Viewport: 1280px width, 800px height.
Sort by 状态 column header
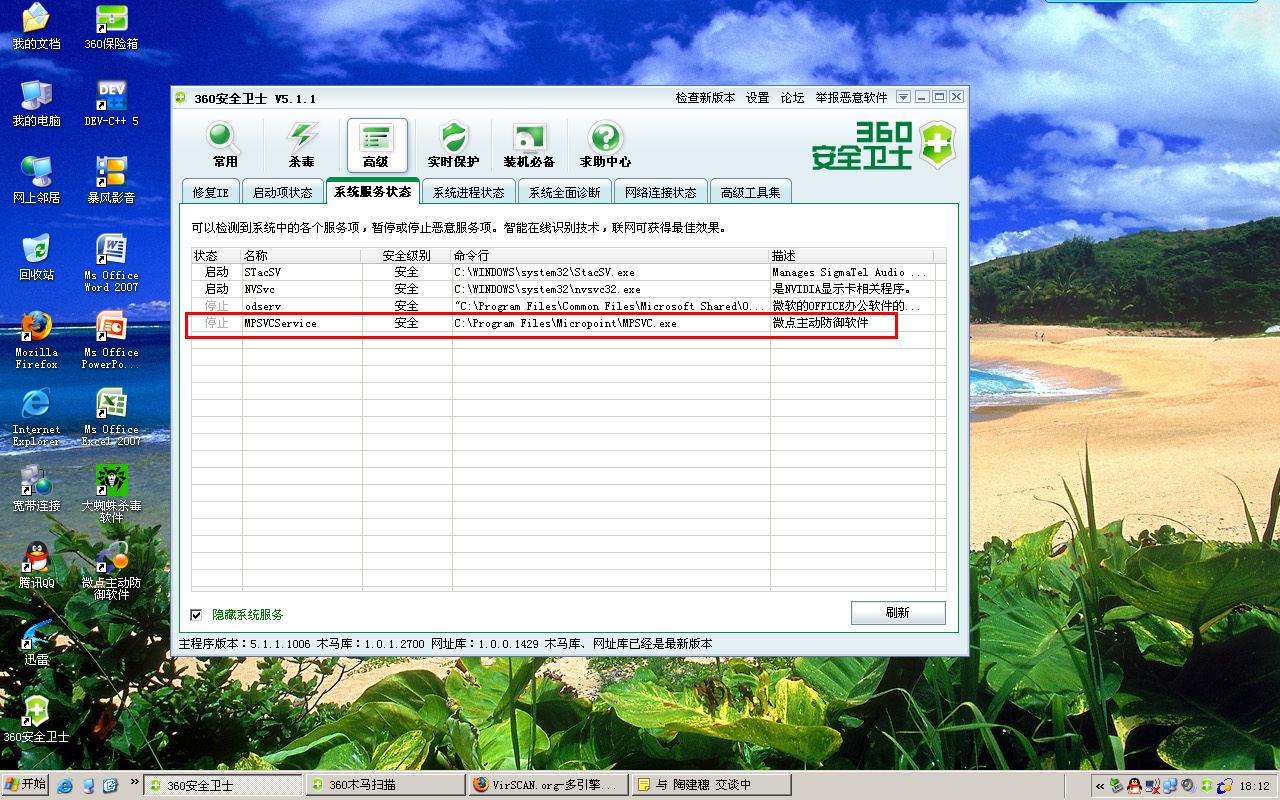click(x=217, y=256)
